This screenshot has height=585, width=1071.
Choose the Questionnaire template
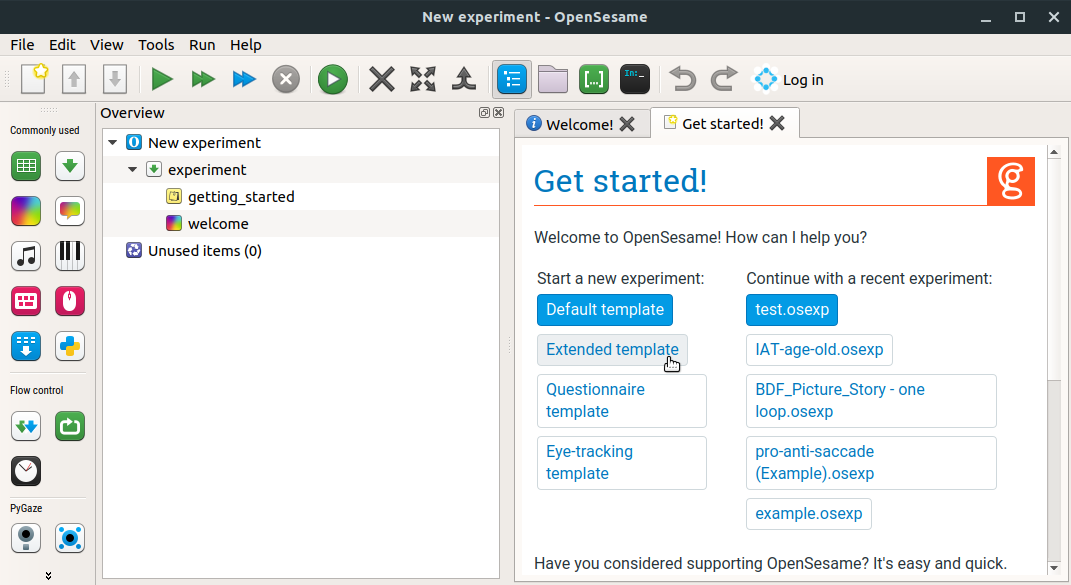pos(622,400)
